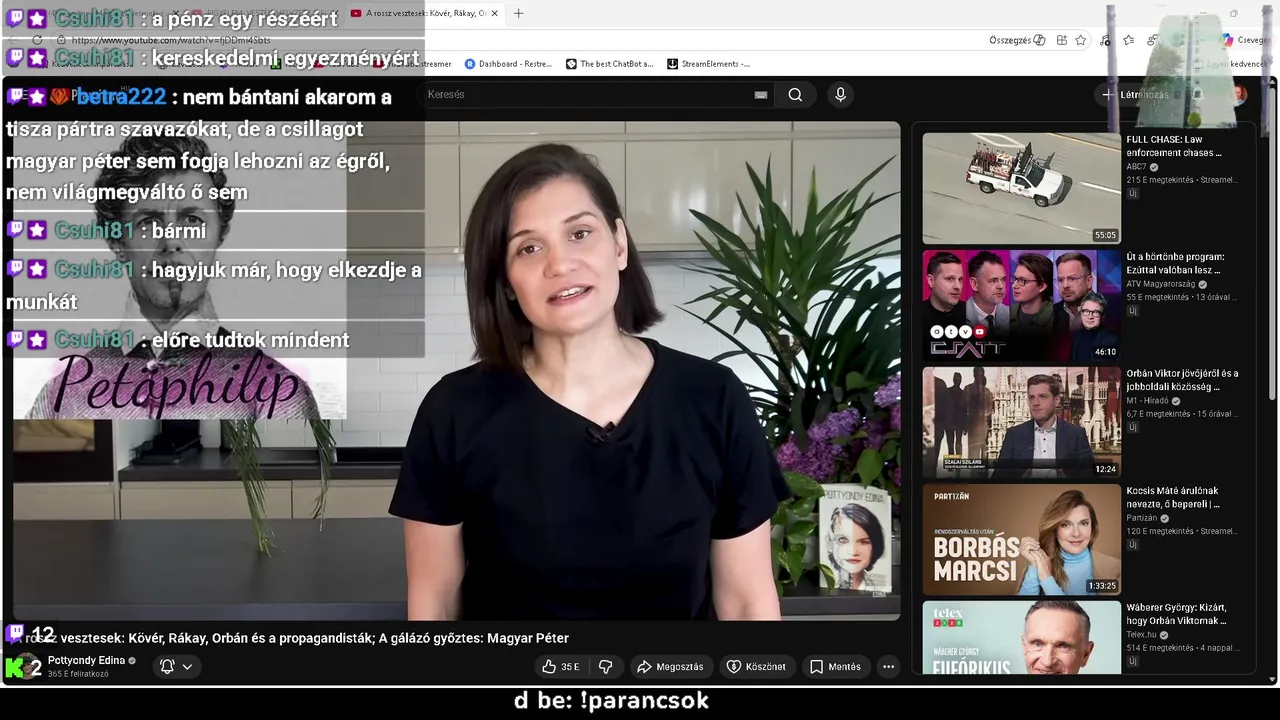Open Partizán Borbás Marcsi video thumbnail
1280x720 pixels.
pos(1021,539)
